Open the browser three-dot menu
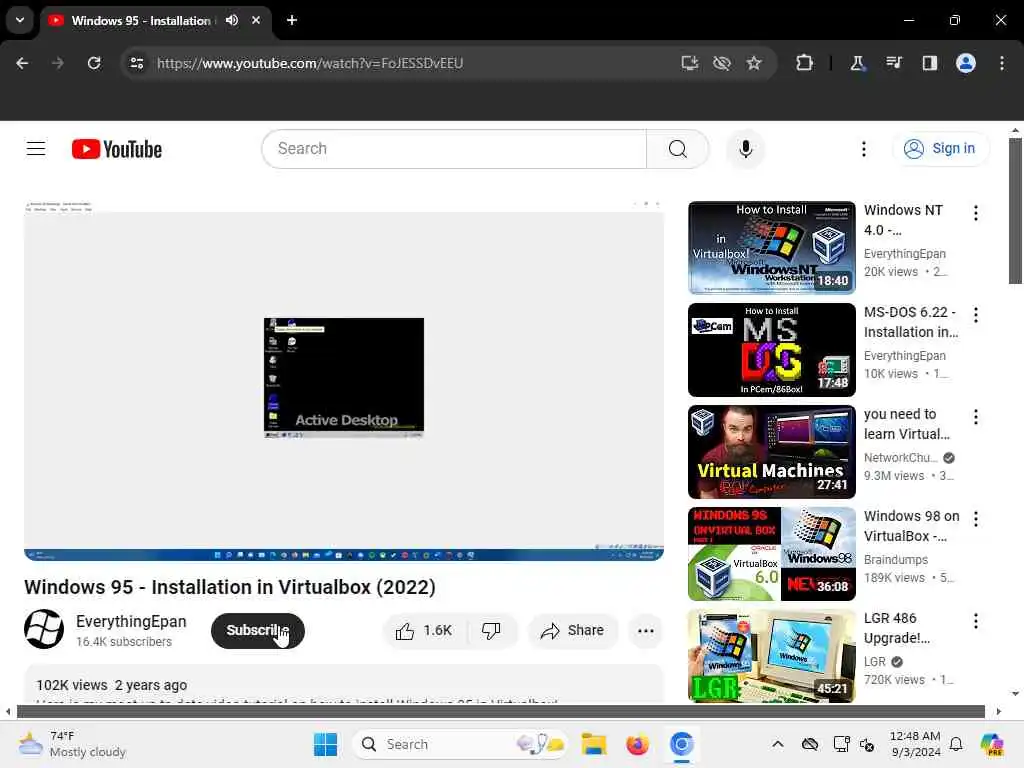The width and height of the screenshot is (1024, 768). pyautogui.click(x=1002, y=63)
